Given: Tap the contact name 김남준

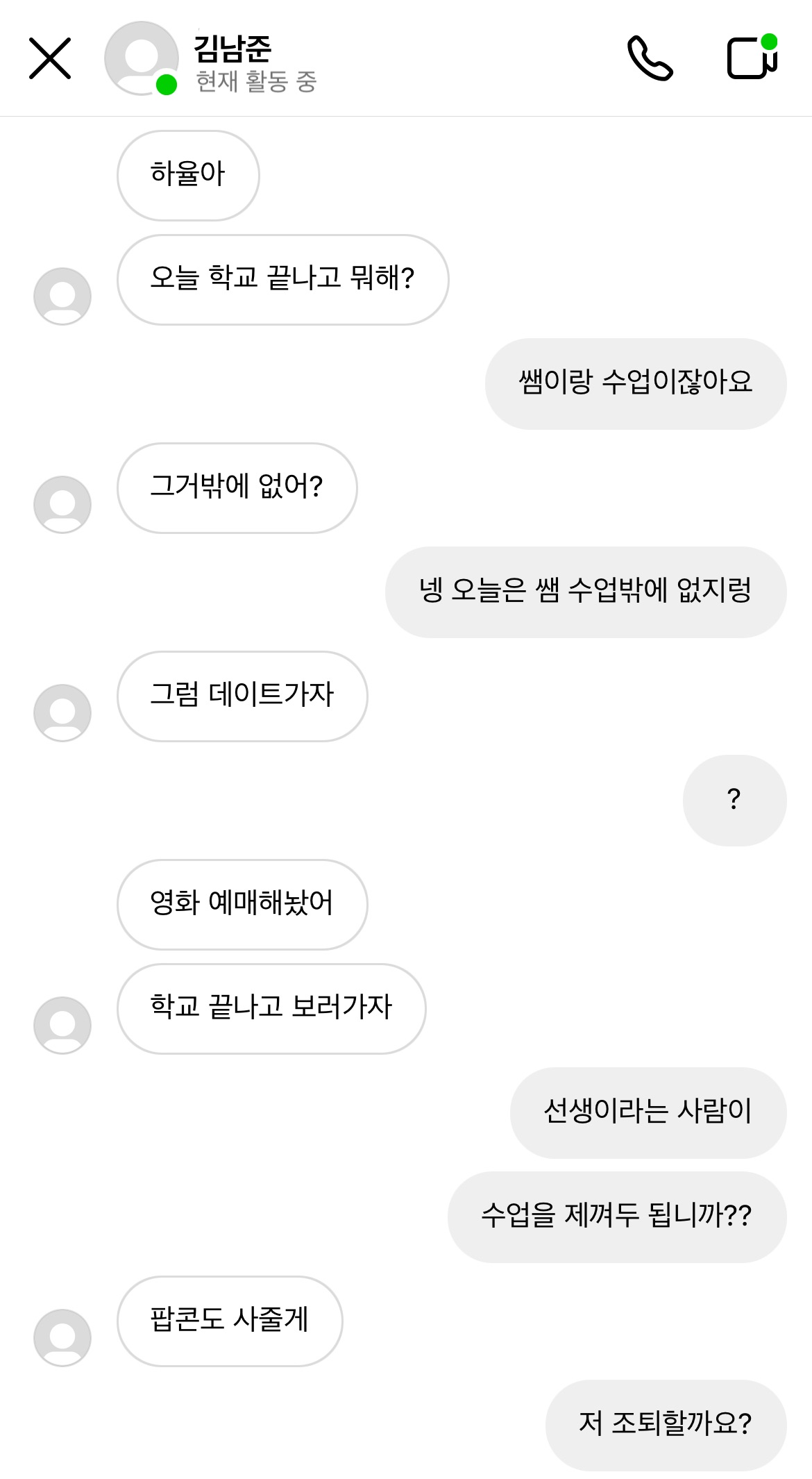Looking at the screenshot, I should (232, 47).
